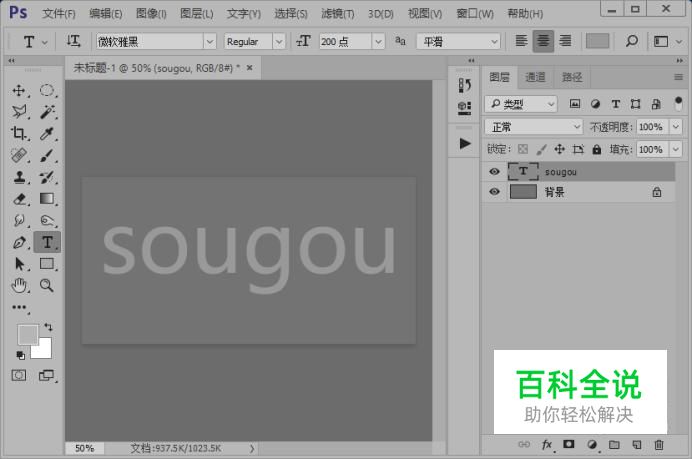Screen dimensions: 692x459
Task: Open the background color picker
Action: pyautogui.click(x=44, y=350)
